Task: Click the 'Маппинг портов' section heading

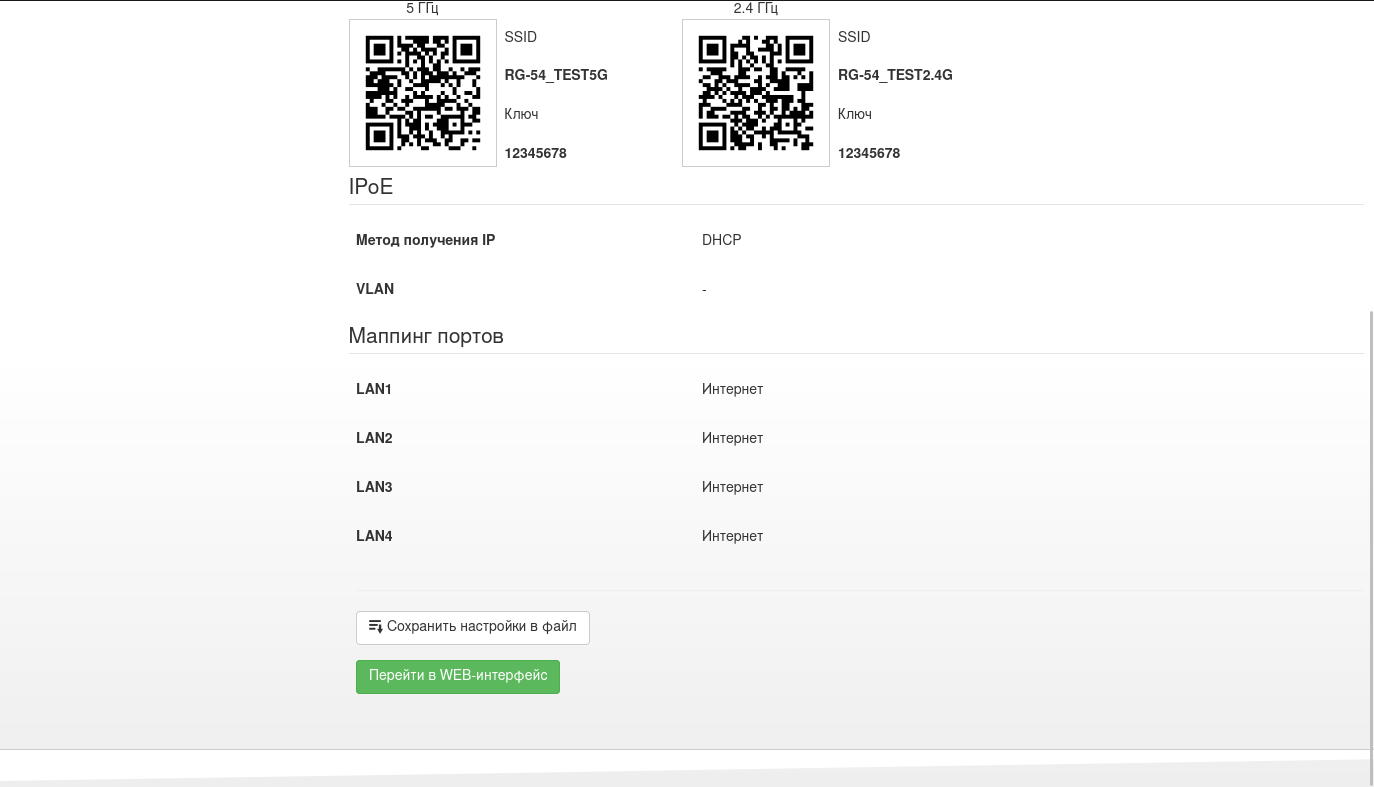Action: pos(426,336)
